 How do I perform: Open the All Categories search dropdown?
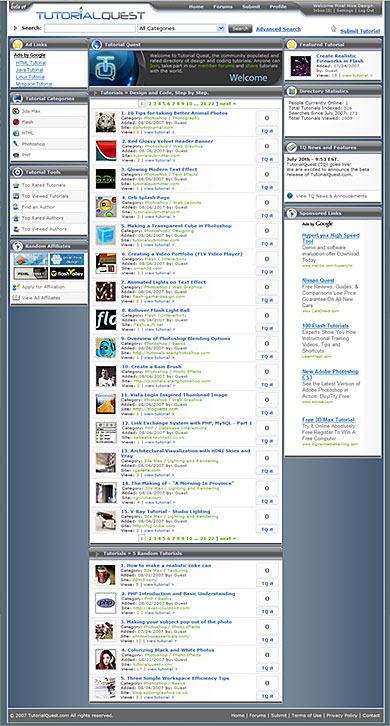tap(181, 28)
